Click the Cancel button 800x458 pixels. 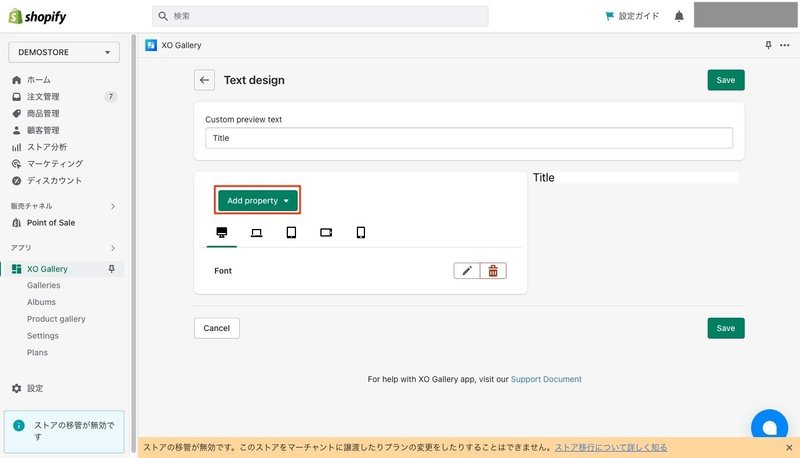tap(216, 328)
